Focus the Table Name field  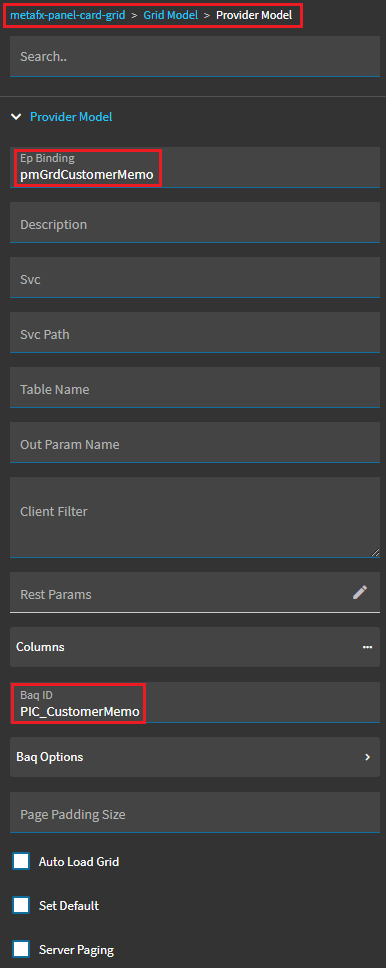pos(195,387)
